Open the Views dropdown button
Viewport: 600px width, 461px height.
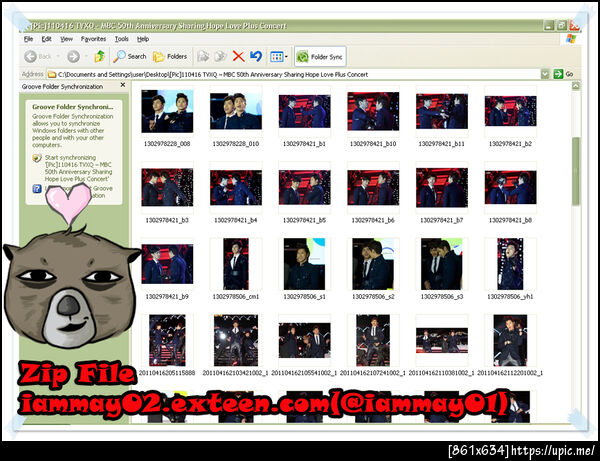279,57
